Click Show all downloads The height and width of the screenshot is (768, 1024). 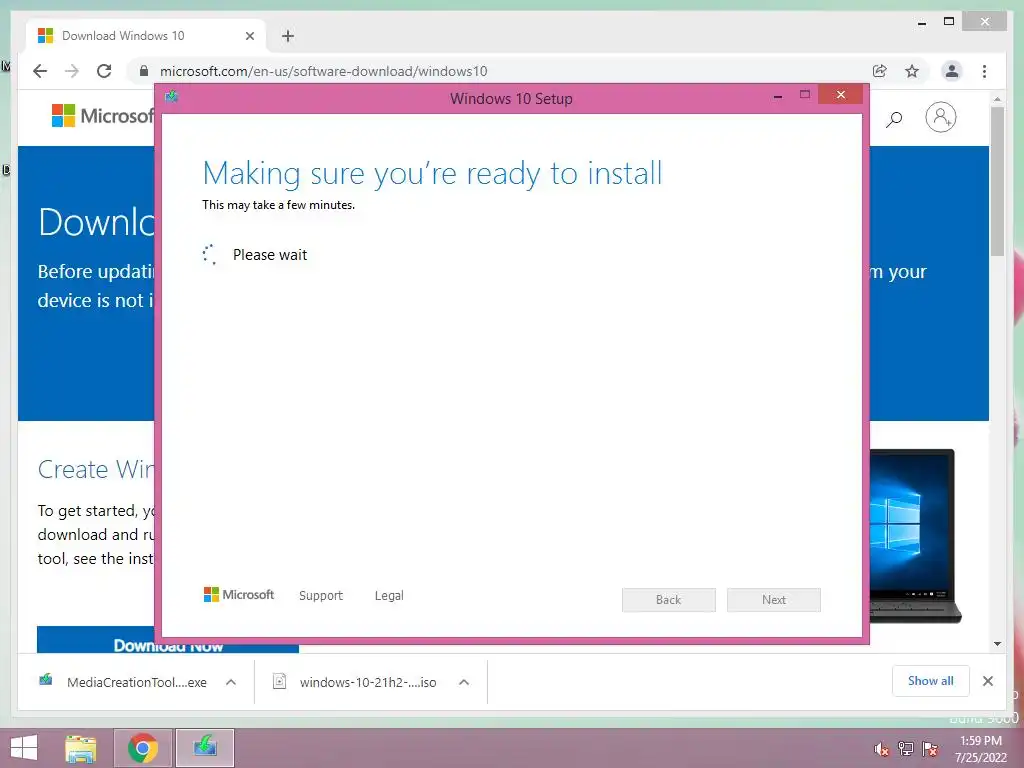[931, 681]
